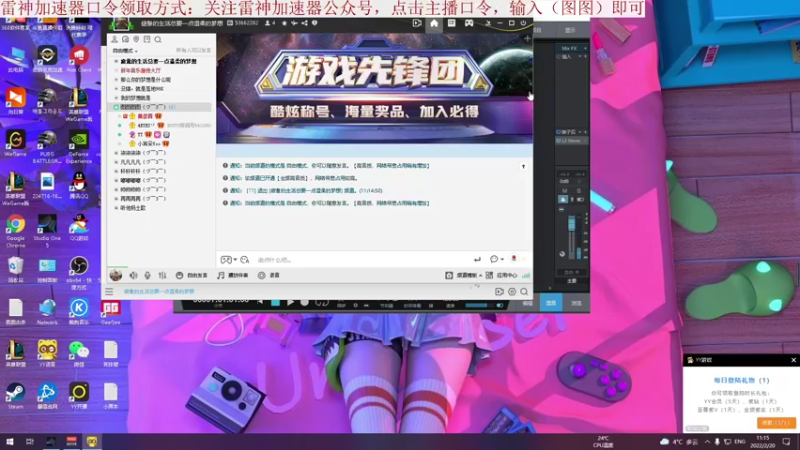Image resolution: width=800 pixels, height=450 pixels.
Task: Adjust the mixer channel volume fader
Action: [571, 223]
